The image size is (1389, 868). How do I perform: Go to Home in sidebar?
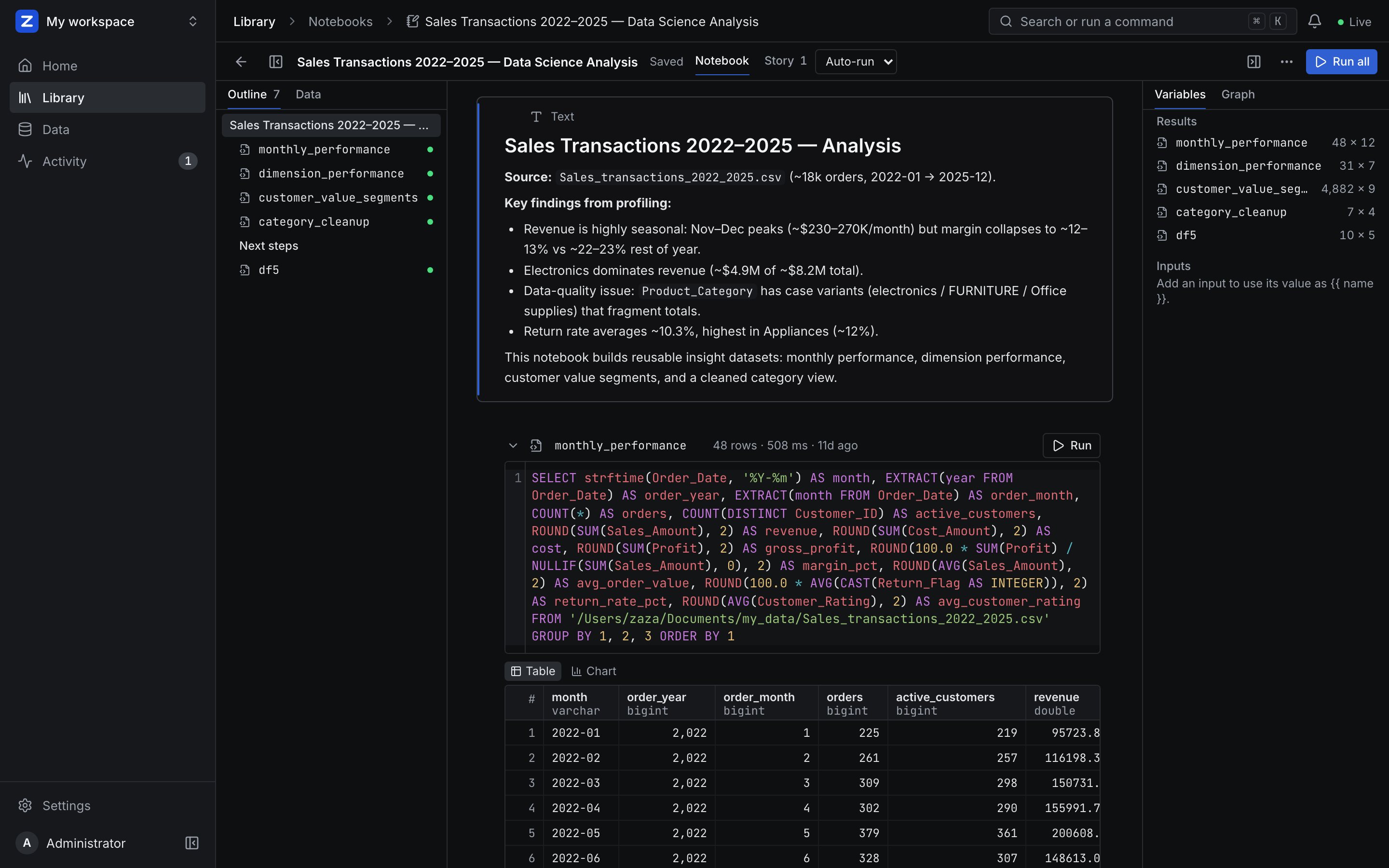(x=108, y=66)
